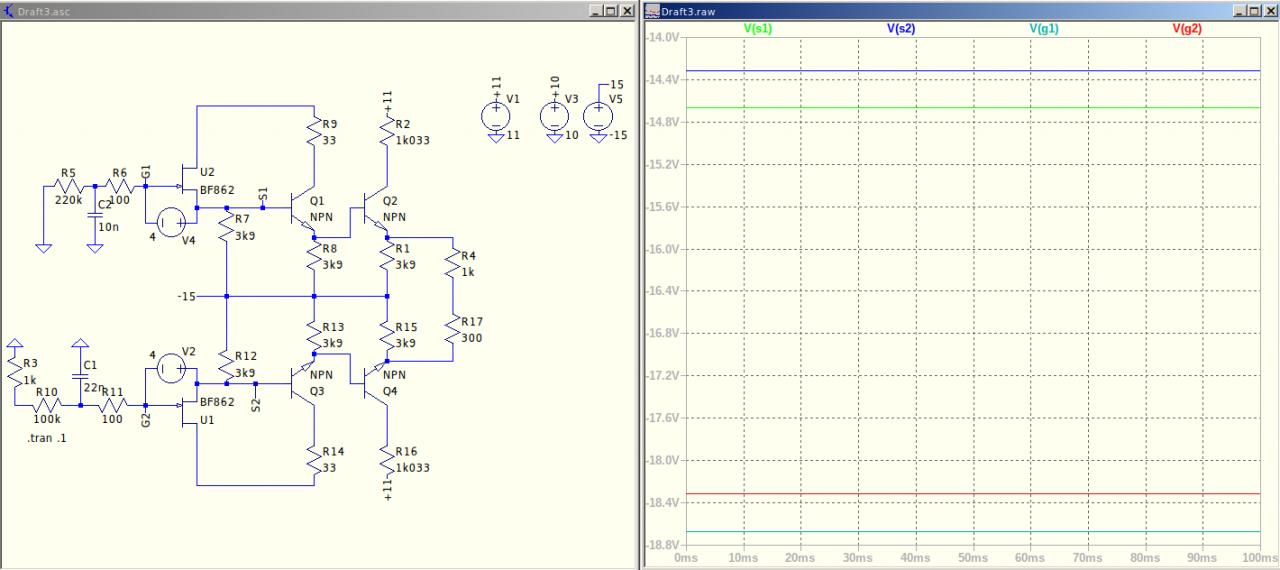The height and width of the screenshot is (570, 1280).
Task: Click the G1 net label
Action: coord(147,172)
